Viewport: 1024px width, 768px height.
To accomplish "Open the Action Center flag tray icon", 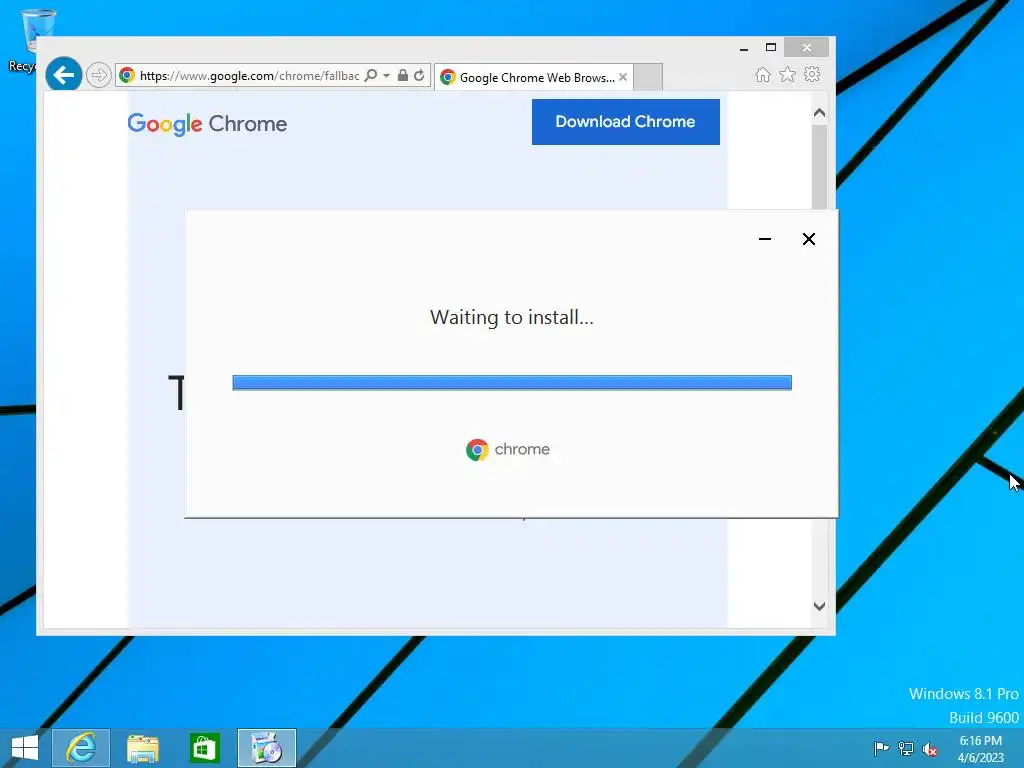I will [881, 748].
